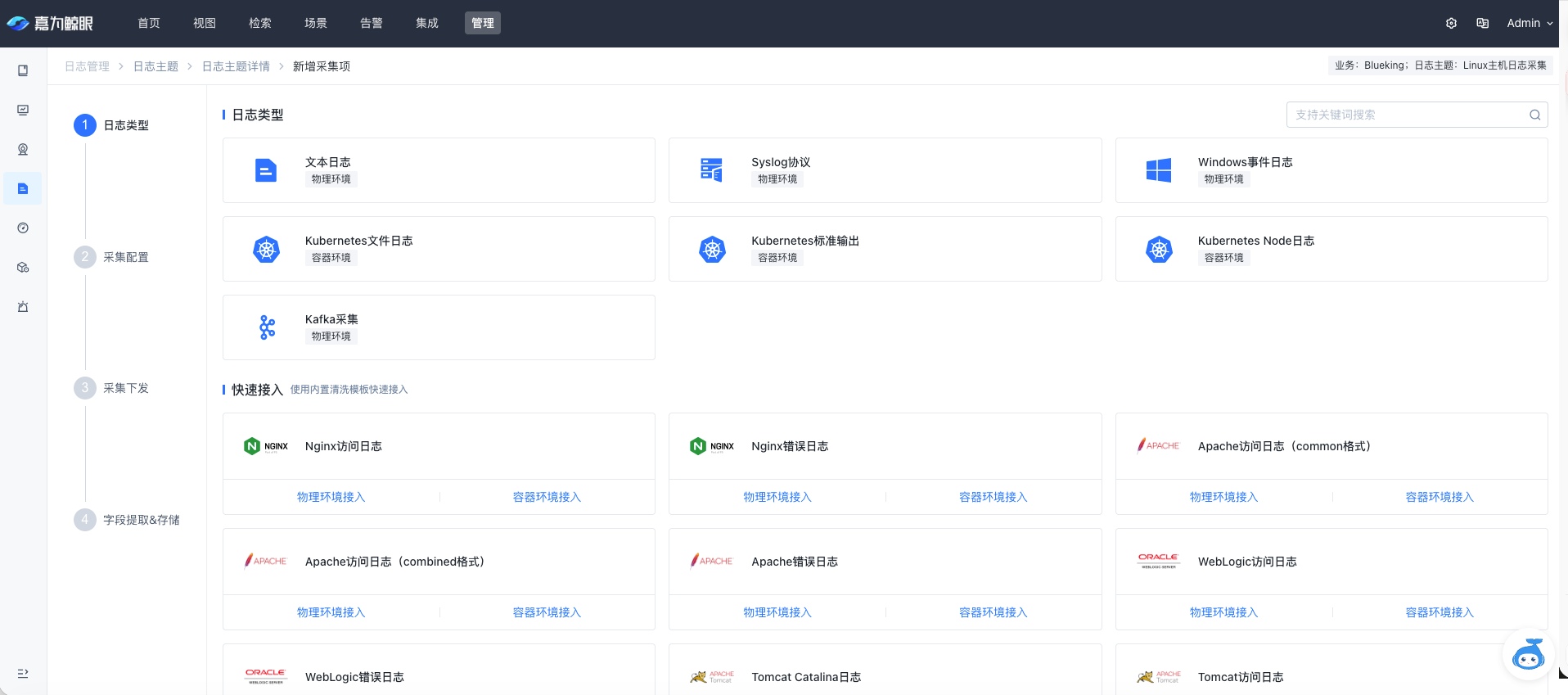This screenshot has width=1568, height=695.
Task: Click the 容器环境 tag under Kubernetes Node日志
Action: [x=1223, y=258]
